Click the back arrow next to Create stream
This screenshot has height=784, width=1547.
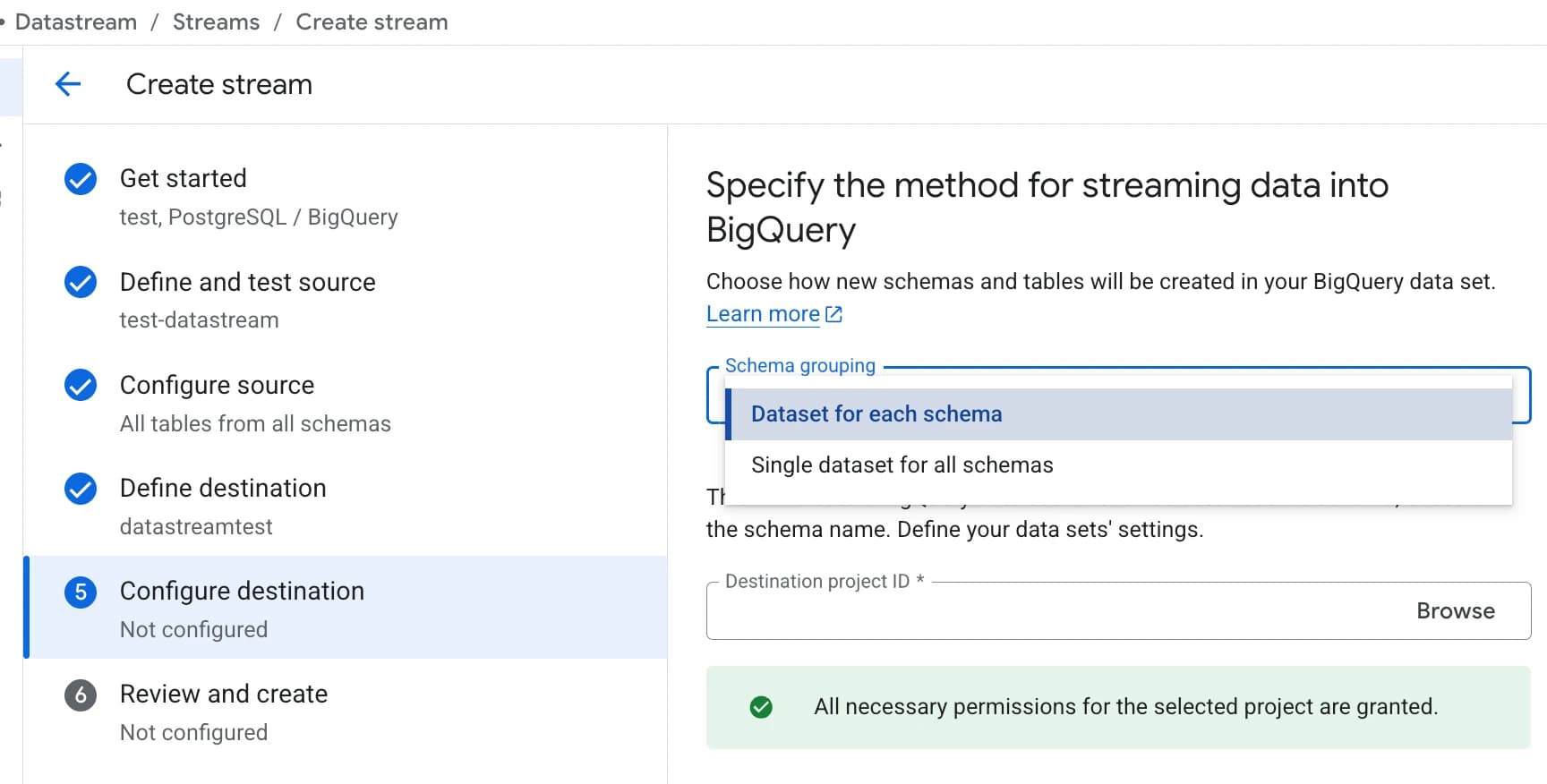click(x=67, y=83)
